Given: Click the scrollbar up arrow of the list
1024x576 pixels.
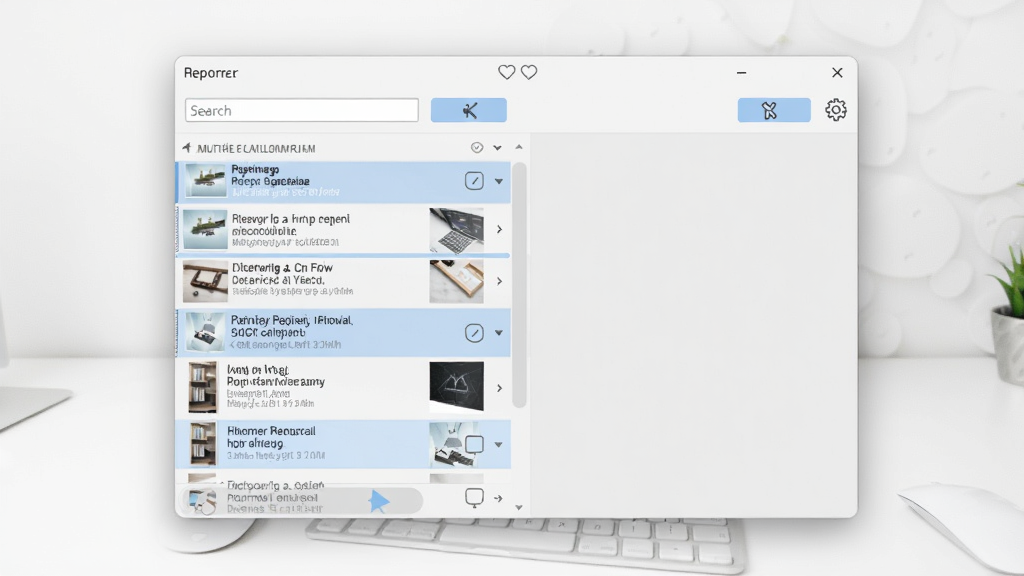Looking at the screenshot, I should point(519,148).
